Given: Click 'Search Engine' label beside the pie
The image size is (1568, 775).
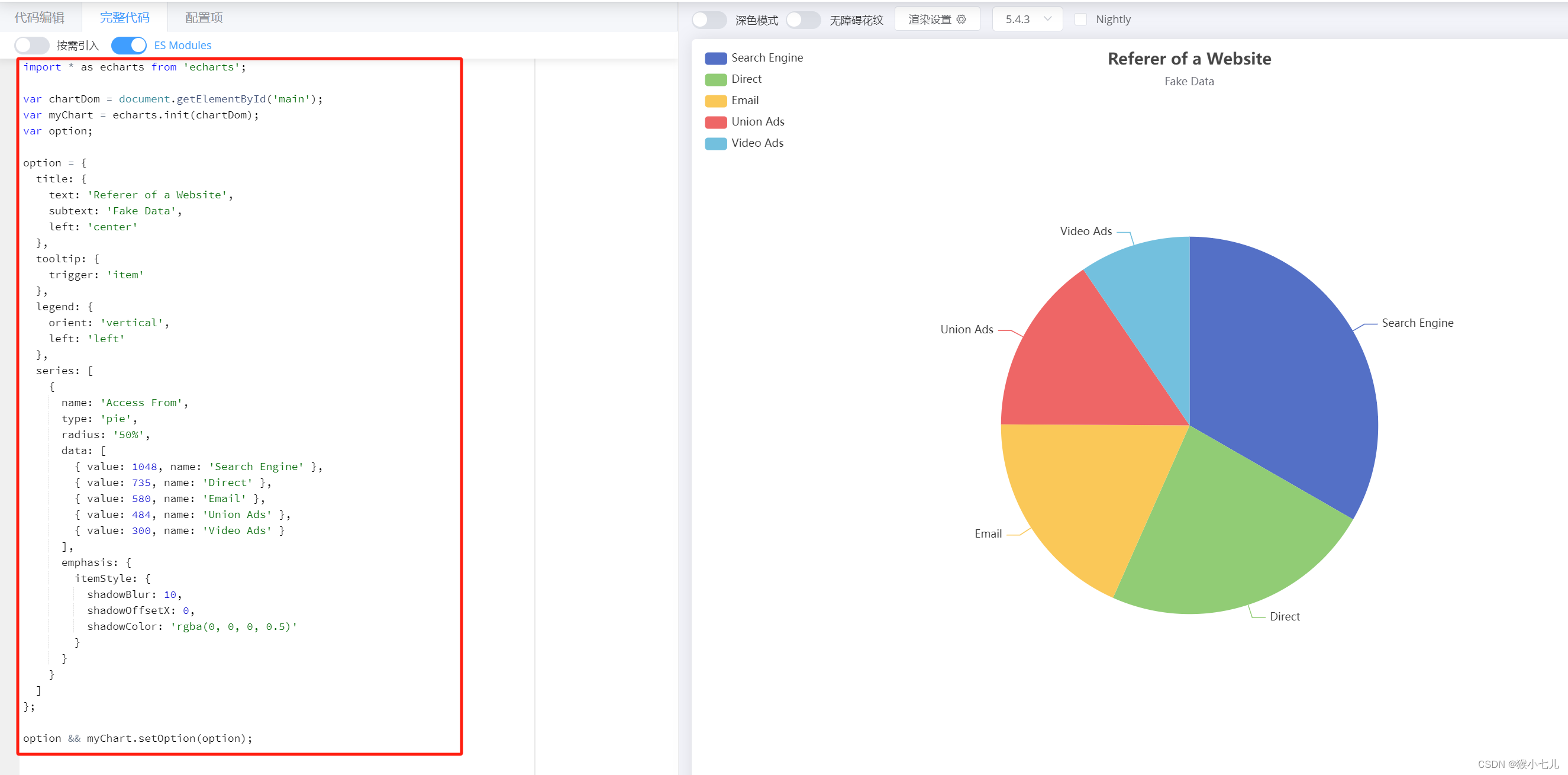Looking at the screenshot, I should click(1417, 323).
